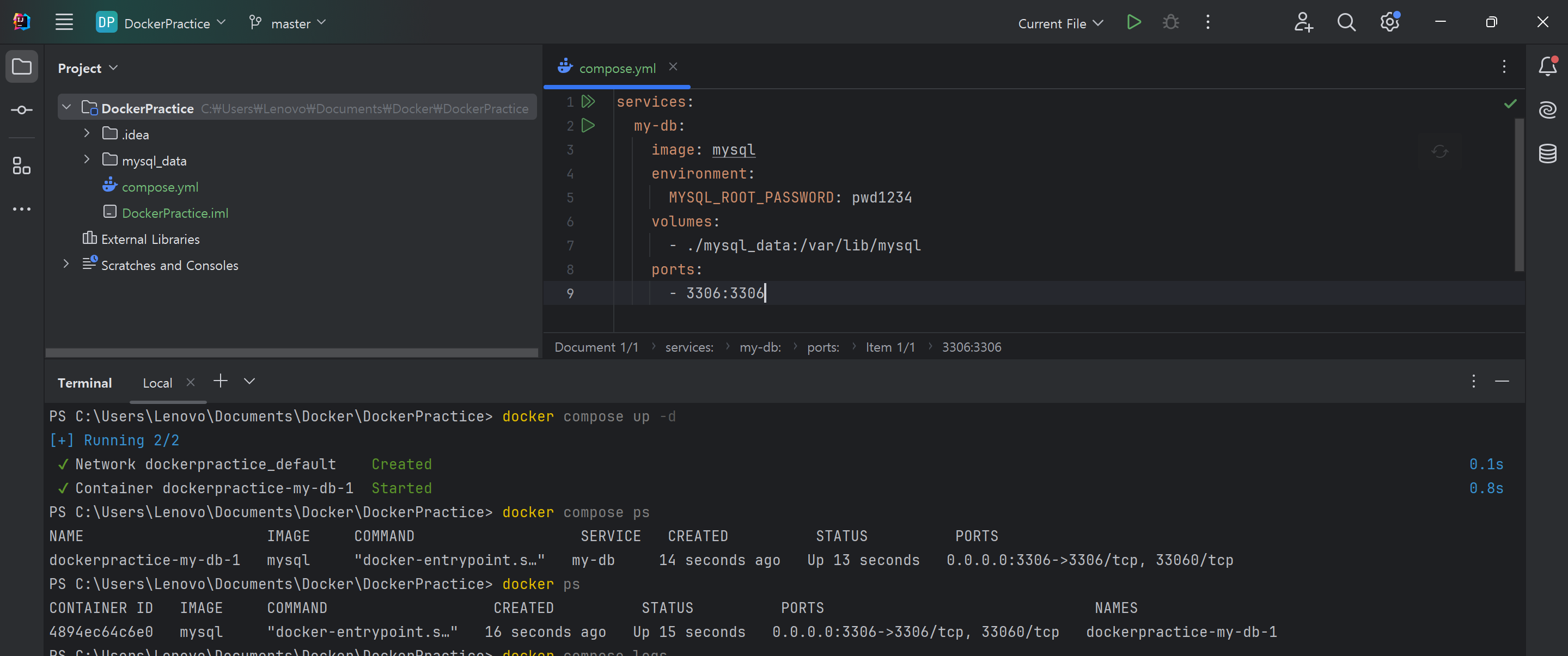Select the Local terminal tab
This screenshot has width=1568, height=656.
[x=157, y=383]
